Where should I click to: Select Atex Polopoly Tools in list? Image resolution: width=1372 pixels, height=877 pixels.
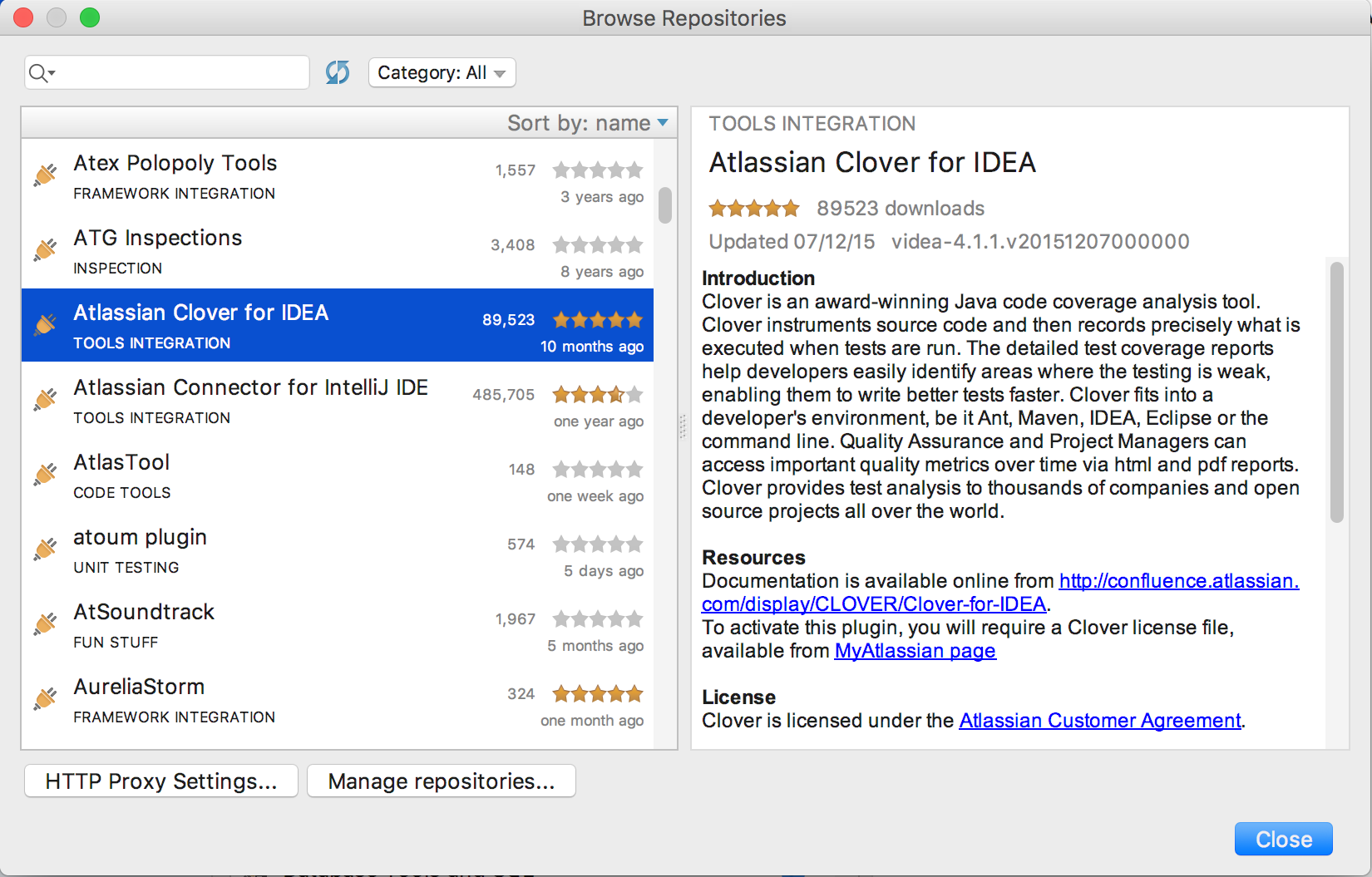point(338,175)
